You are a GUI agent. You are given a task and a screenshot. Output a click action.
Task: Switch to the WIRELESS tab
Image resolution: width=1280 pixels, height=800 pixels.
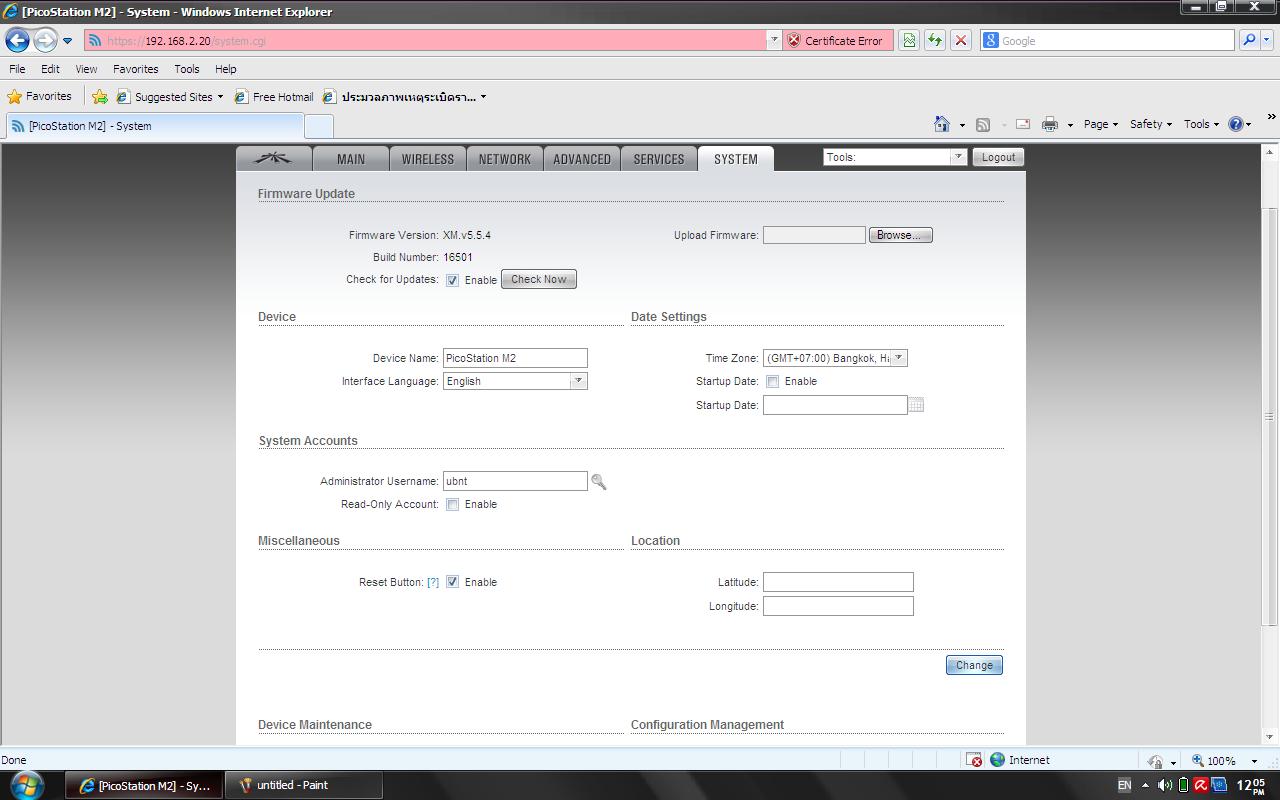click(427, 159)
